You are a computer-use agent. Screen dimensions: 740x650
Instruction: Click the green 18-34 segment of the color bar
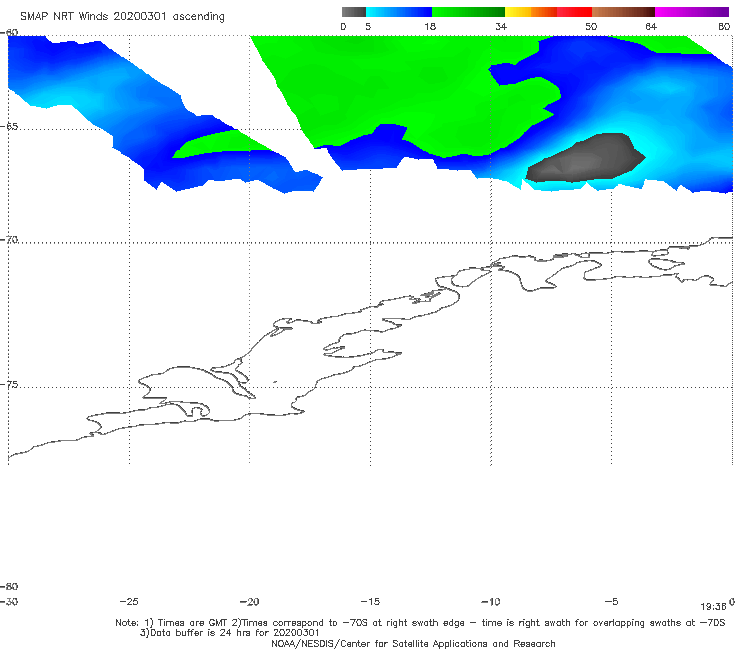tap(468, 12)
